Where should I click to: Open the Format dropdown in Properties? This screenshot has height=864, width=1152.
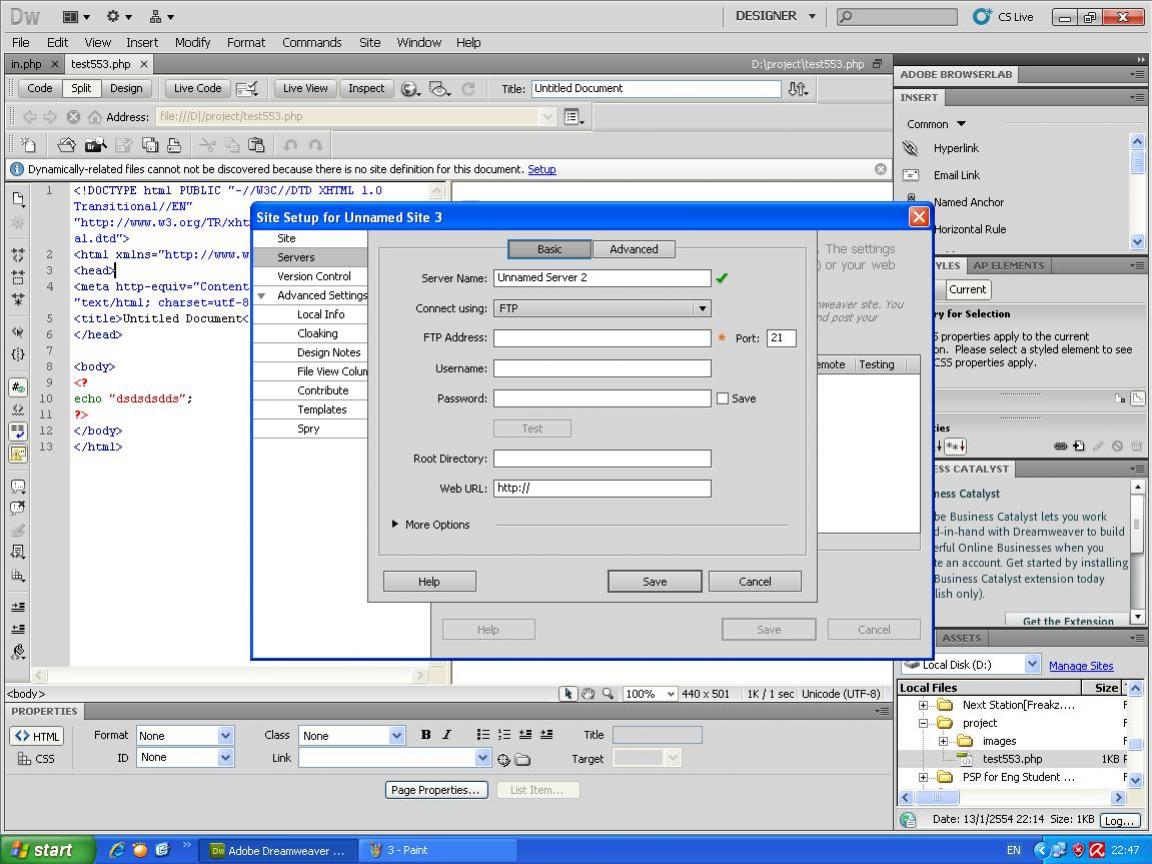[x=226, y=735]
